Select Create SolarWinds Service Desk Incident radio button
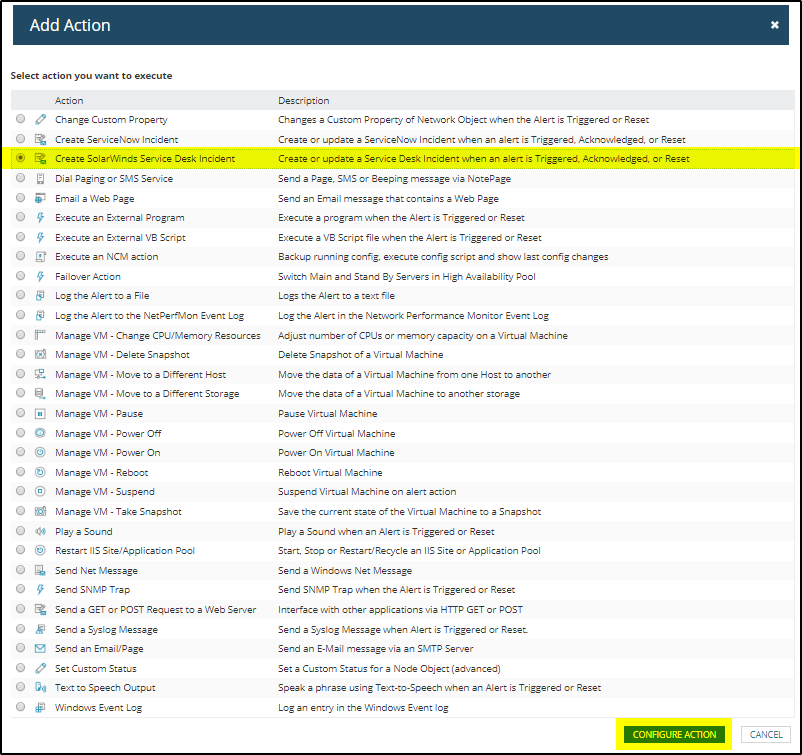Viewport: 802px width, 755px height. pyautogui.click(x=20, y=158)
